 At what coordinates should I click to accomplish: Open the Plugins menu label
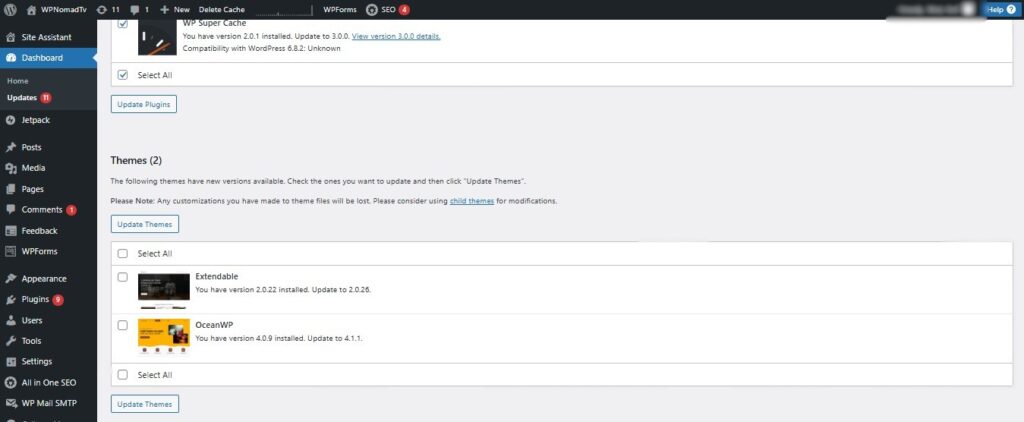coord(35,299)
